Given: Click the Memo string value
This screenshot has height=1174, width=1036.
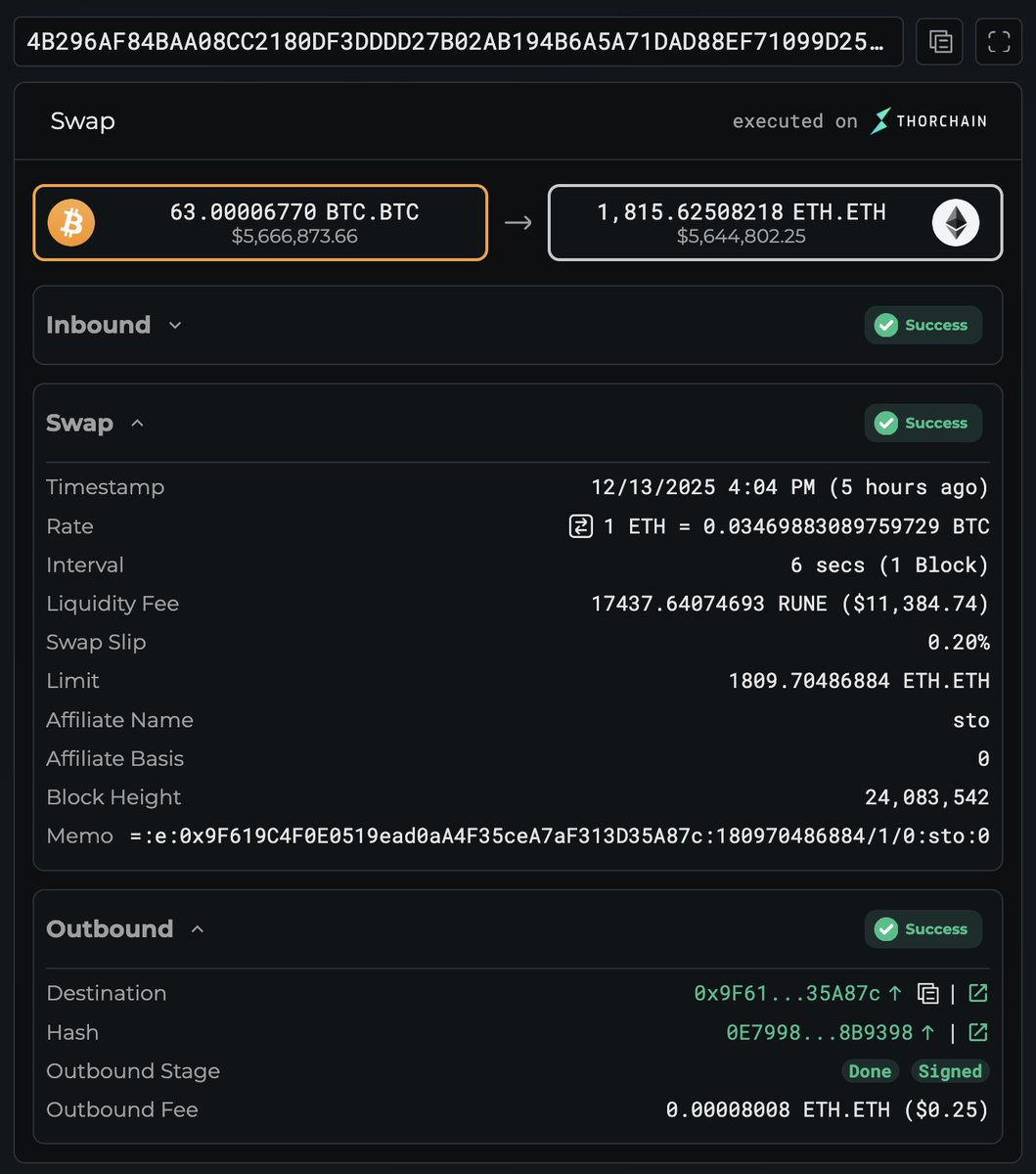Looking at the screenshot, I should [560, 836].
